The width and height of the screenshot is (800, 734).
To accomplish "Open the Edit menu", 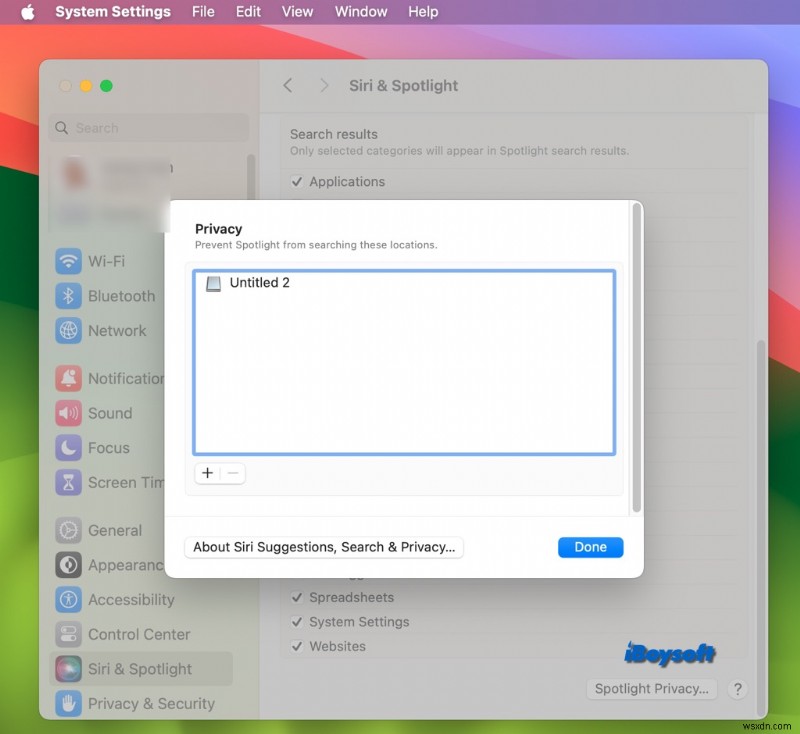I will 248,12.
